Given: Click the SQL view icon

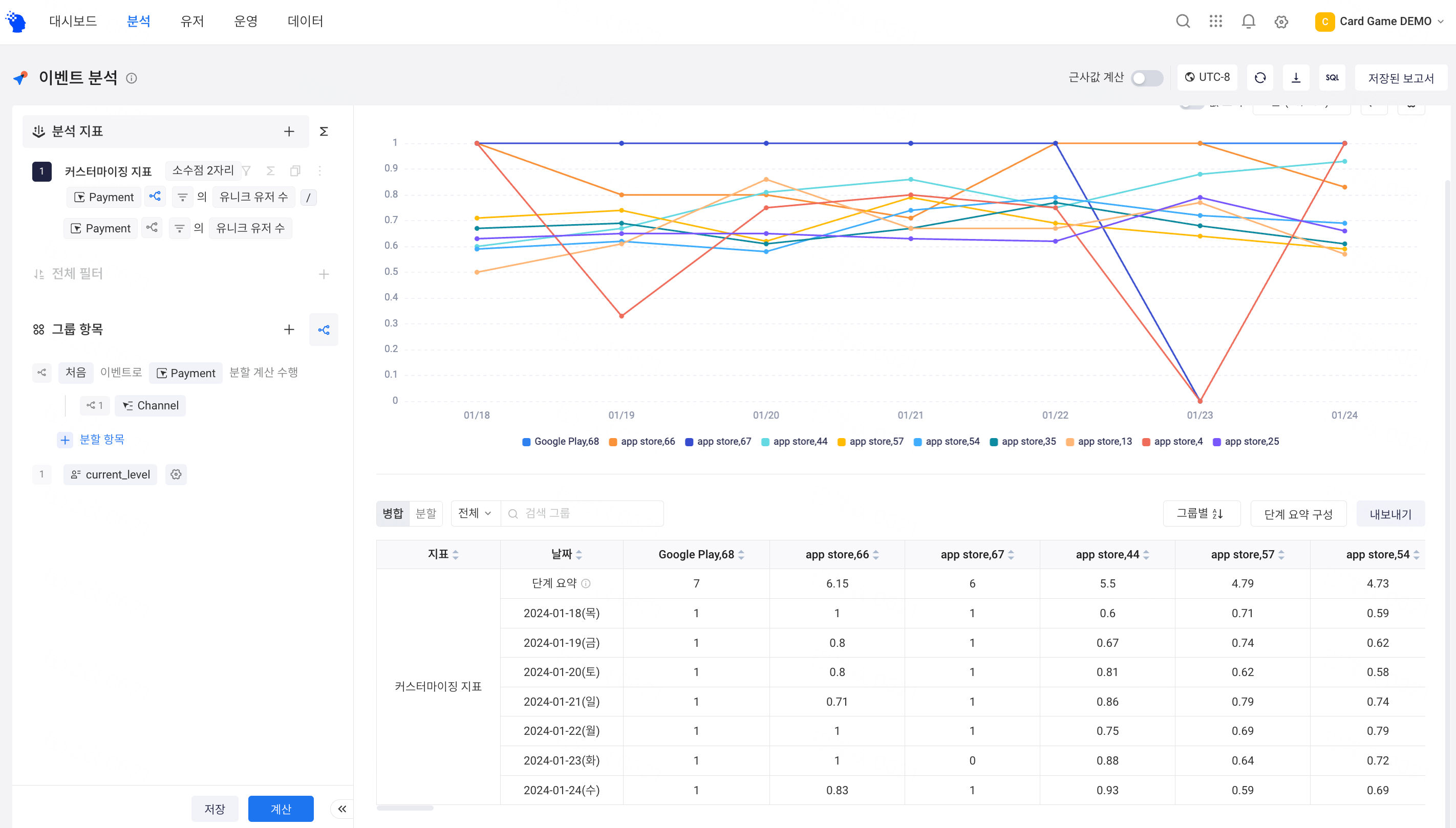Looking at the screenshot, I should (1332, 77).
